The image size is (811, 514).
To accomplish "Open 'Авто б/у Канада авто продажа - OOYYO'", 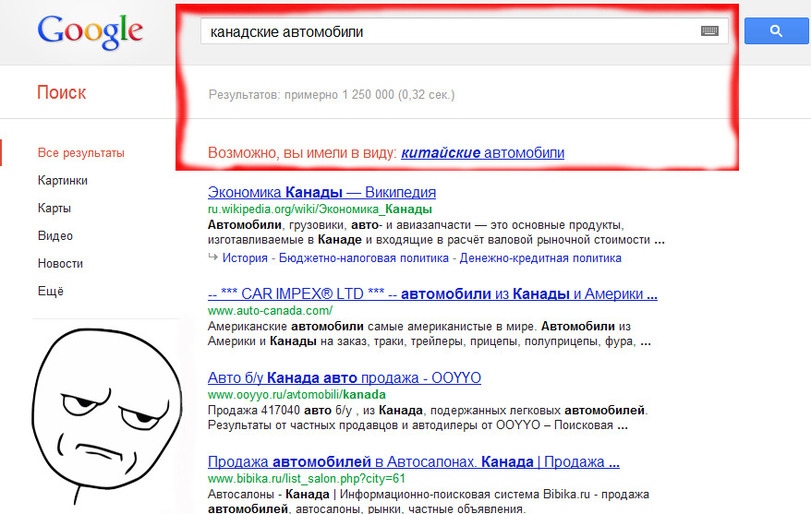I will pyautogui.click(x=344, y=378).
